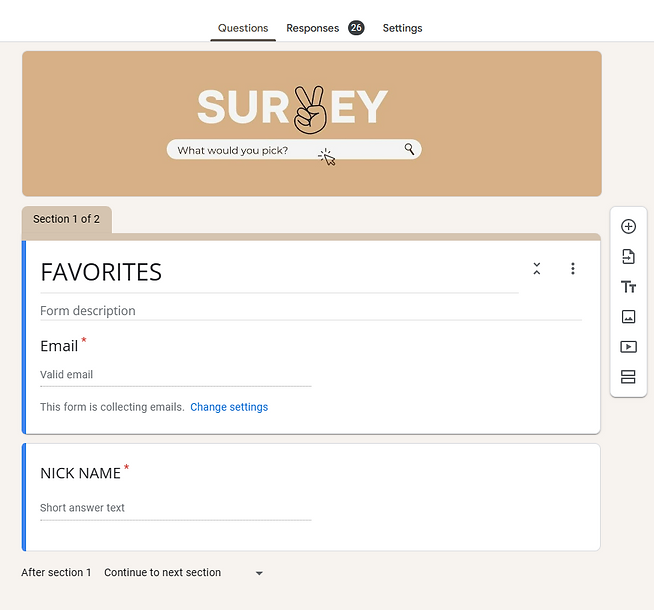Open the Responses tab
Viewport: 654px width, 610px height.
click(312, 28)
